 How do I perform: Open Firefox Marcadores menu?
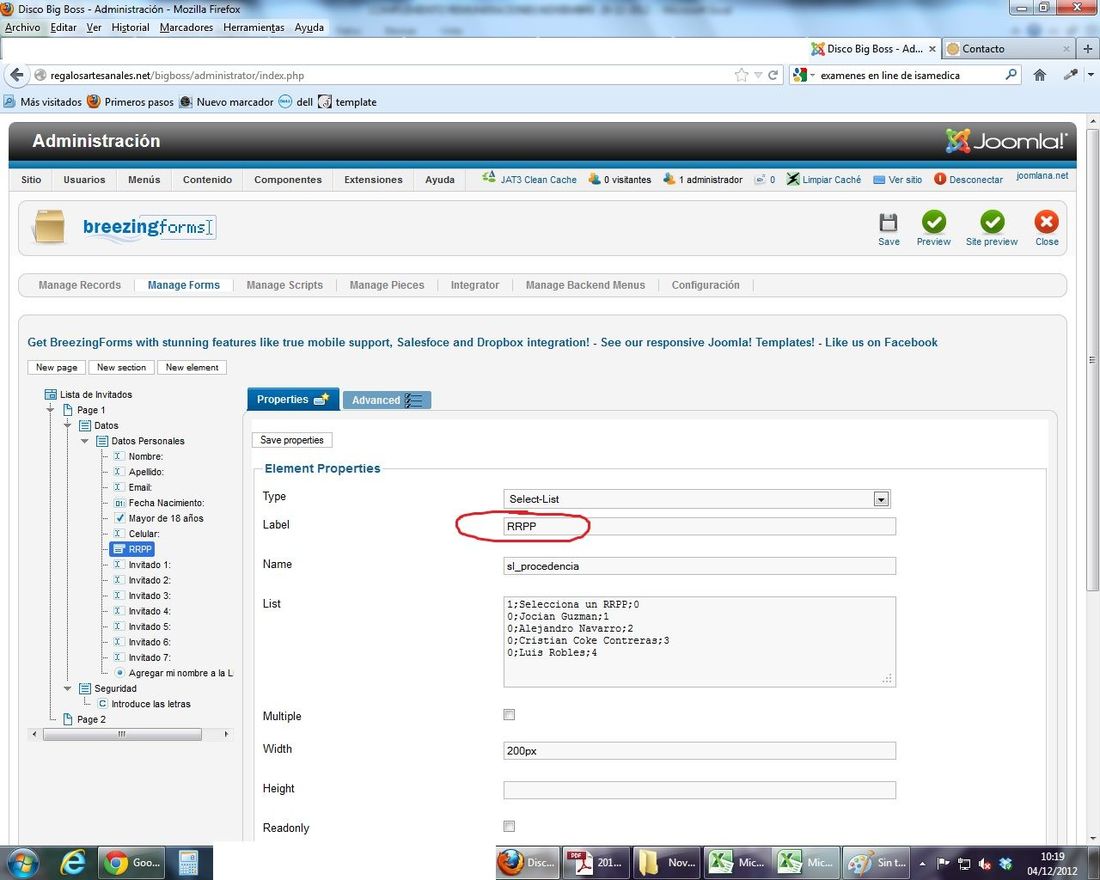tap(186, 27)
